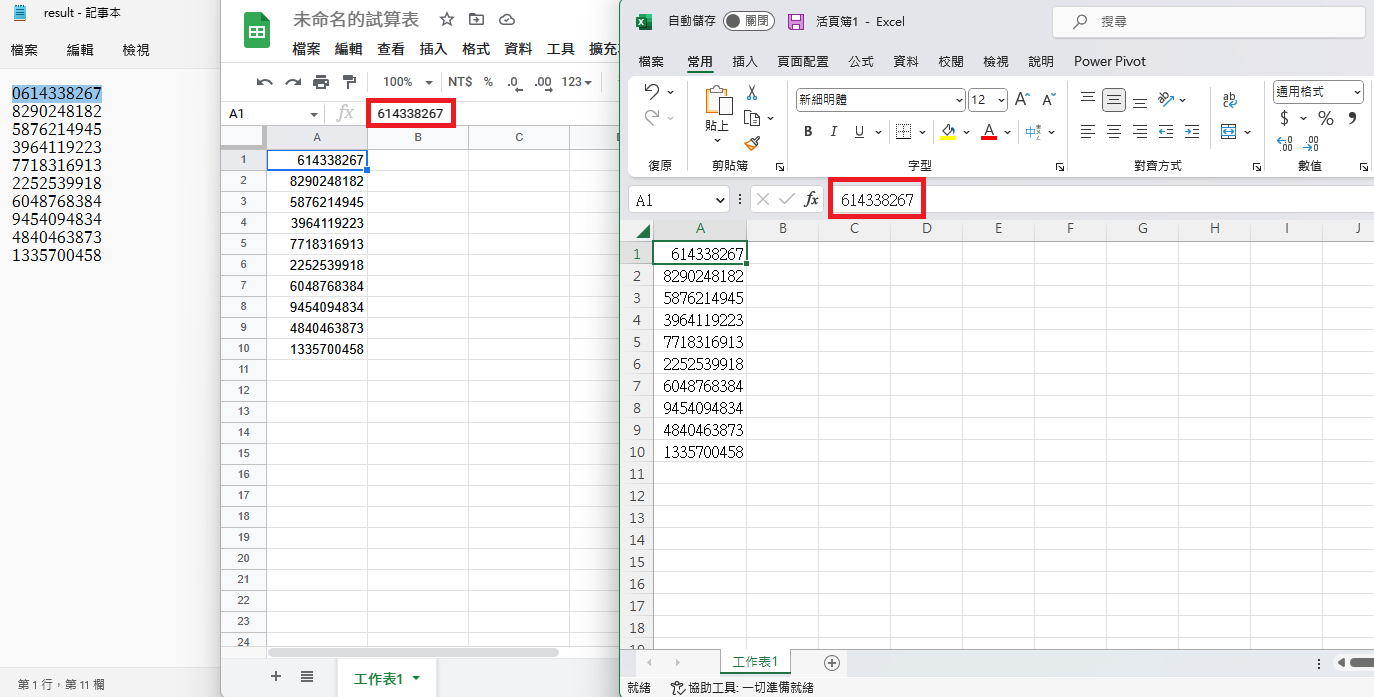The width and height of the screenshot is (1374, 697).
Task: Click Excel's Increase Font Size icon
Action: (x=1022, y=99)
